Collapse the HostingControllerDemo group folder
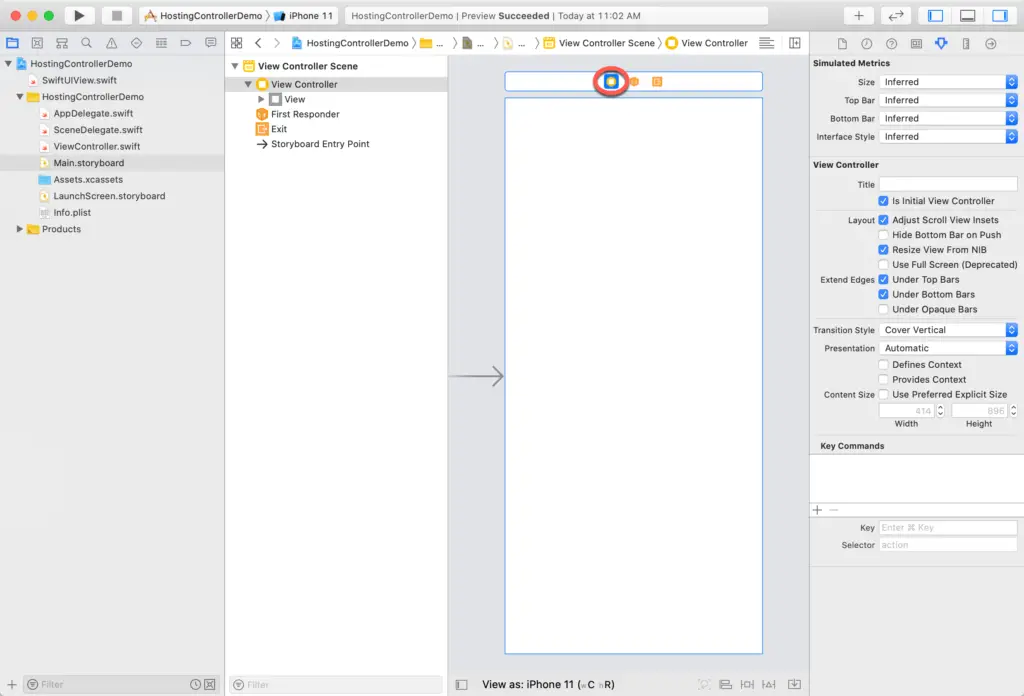Viewport: 1024px width, 696px height. (x=20, y=97)
